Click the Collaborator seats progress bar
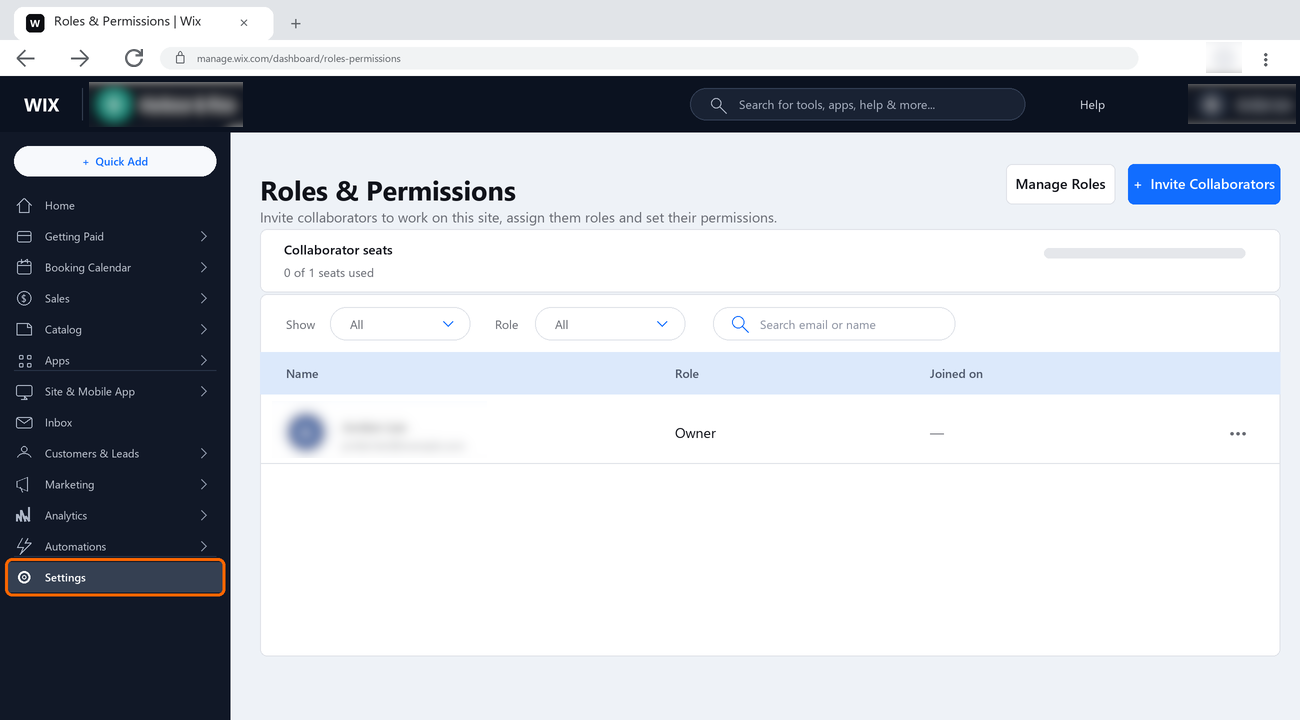 pyautogui.click(x=1144, y=253)
